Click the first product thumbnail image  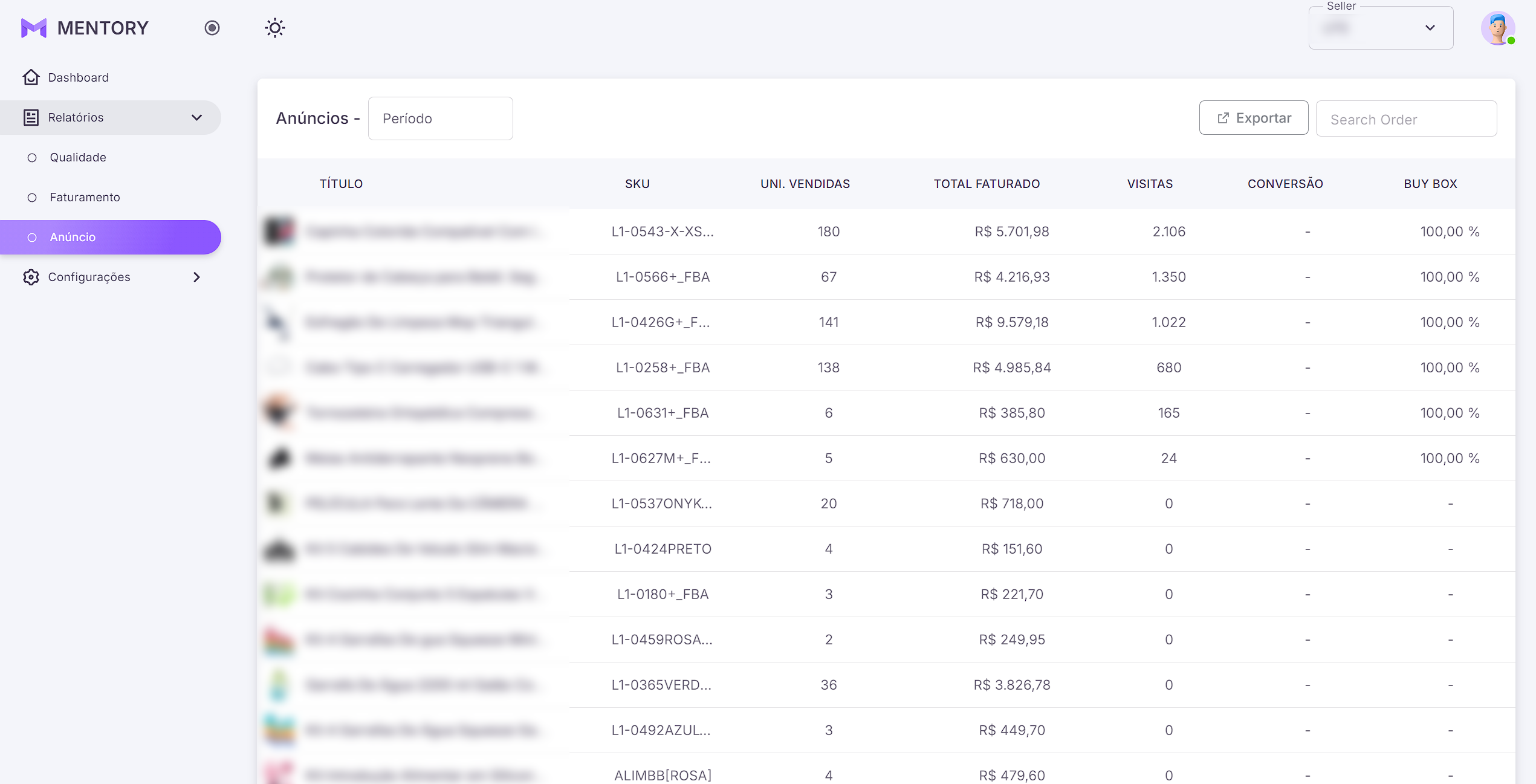(279, 232)
